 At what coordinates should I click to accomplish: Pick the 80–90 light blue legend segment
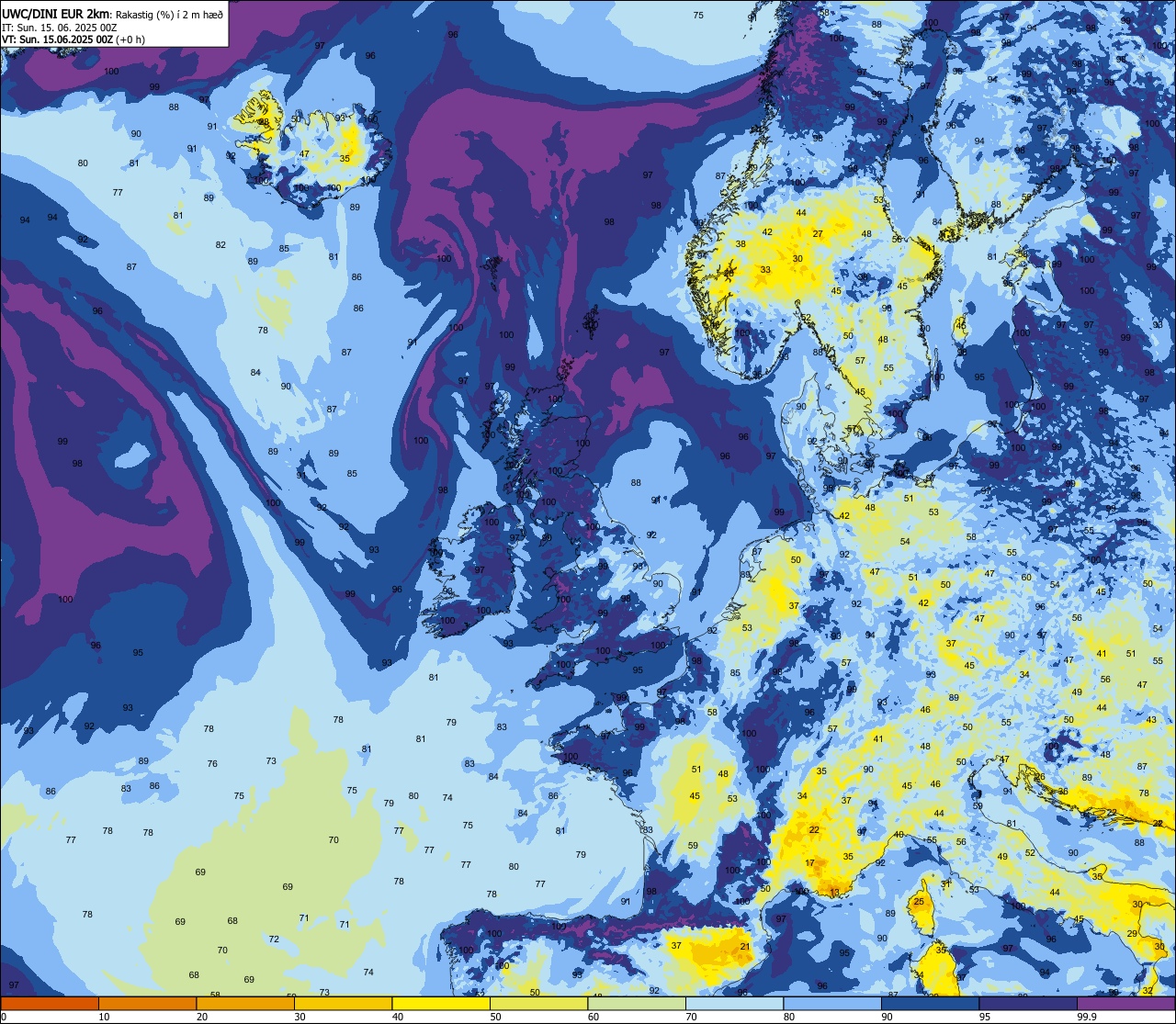tap(832, 1003)
